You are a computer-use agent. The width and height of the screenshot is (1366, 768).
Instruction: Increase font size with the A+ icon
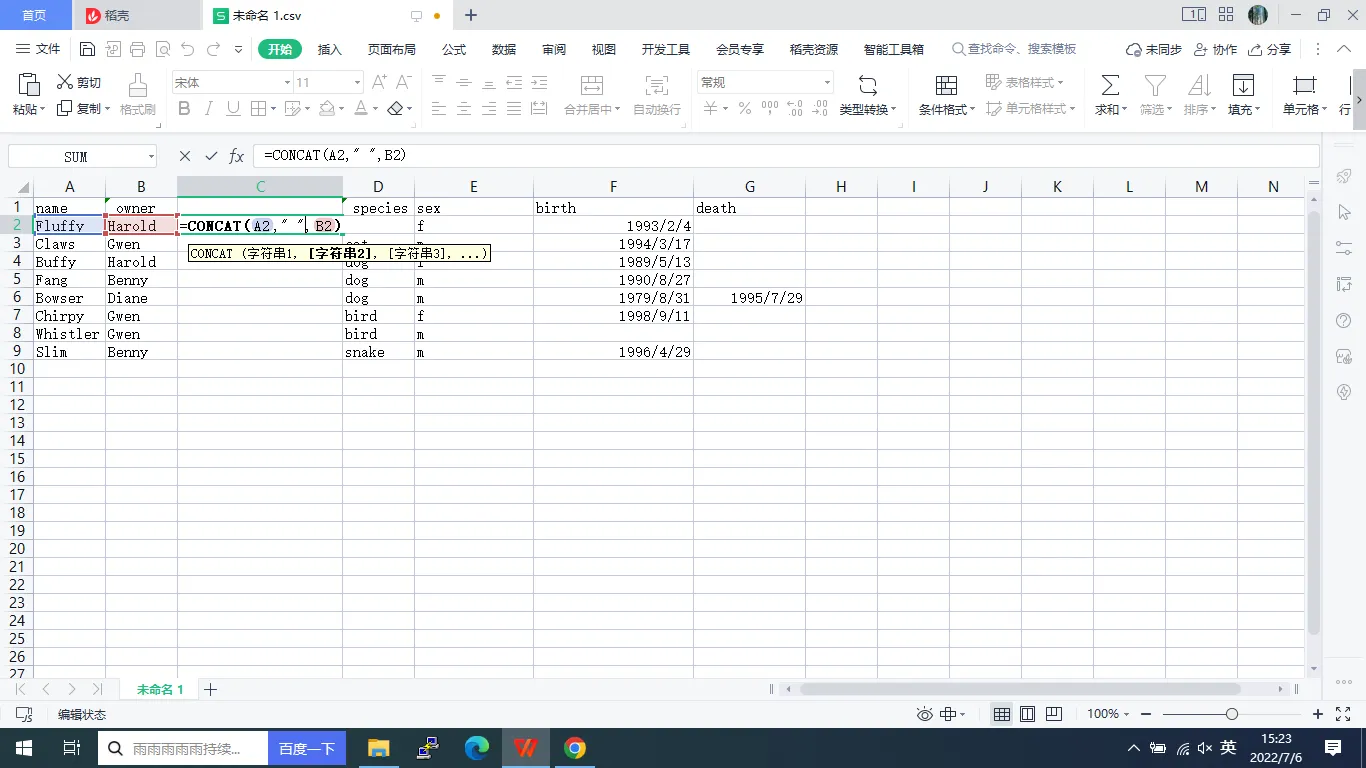tap(379, 82)
